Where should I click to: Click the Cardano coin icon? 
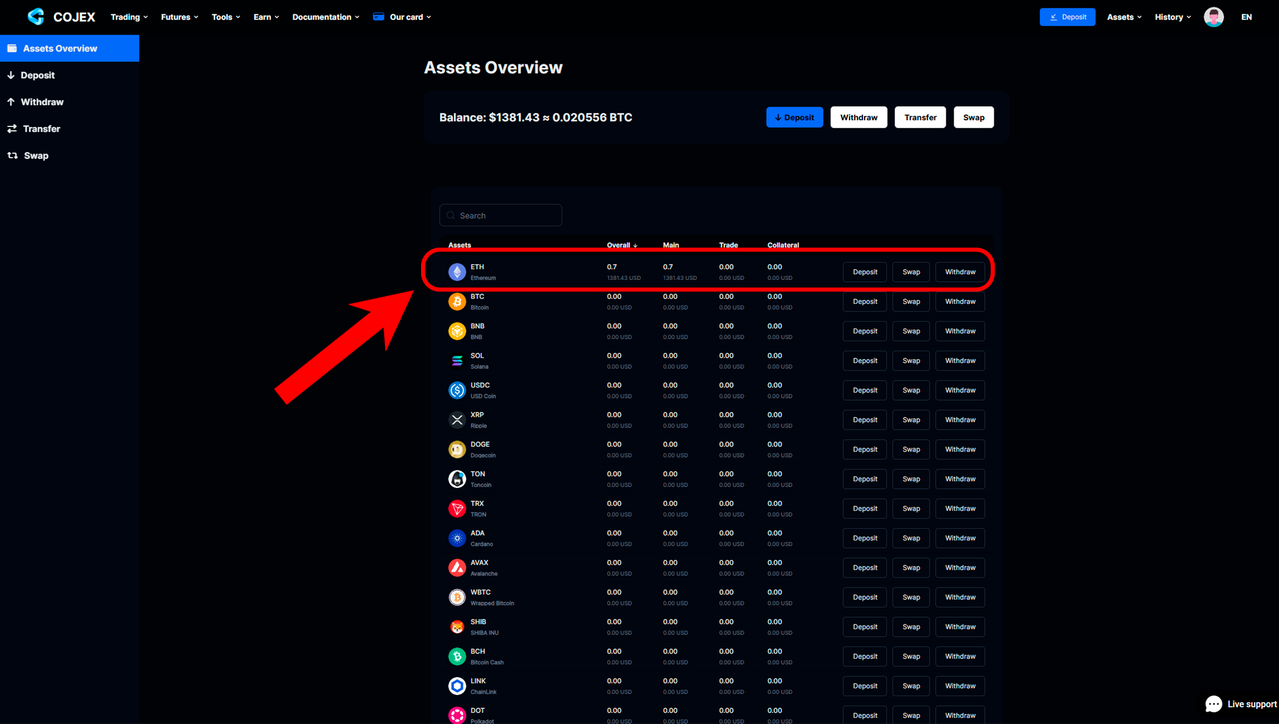tap(457, 538)
